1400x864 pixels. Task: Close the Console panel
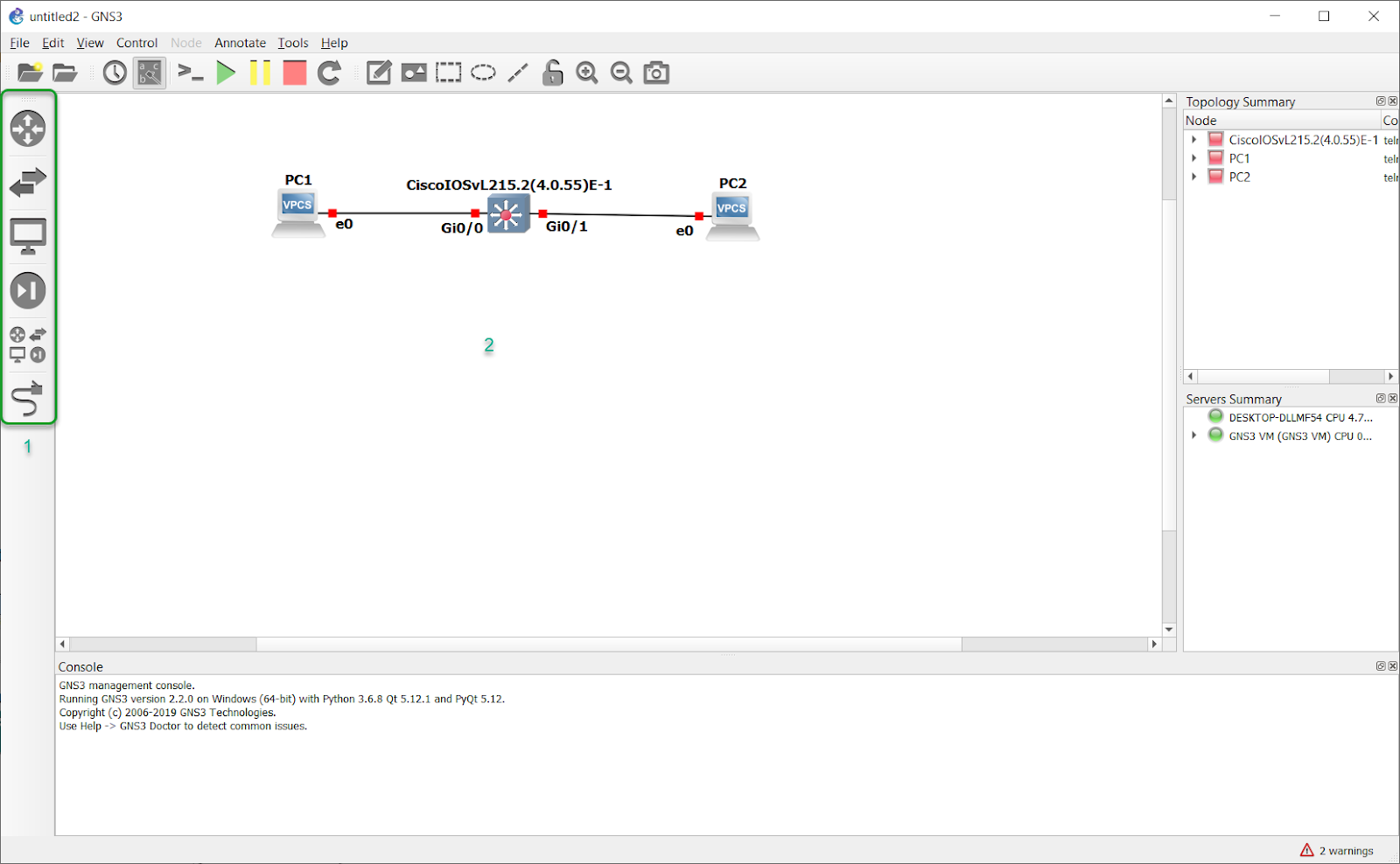click(x=1393, y=666)
